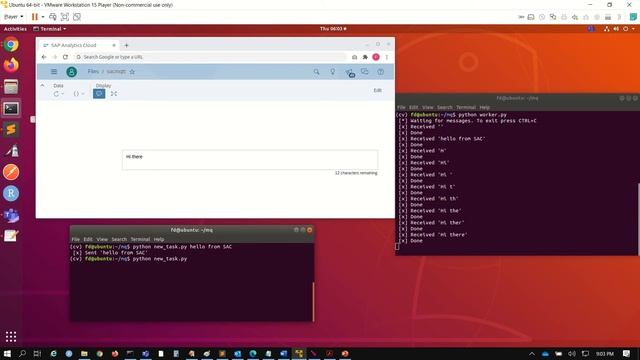
Task: Click the lightbulb icon in SAC header
Action: click(333, 71)
